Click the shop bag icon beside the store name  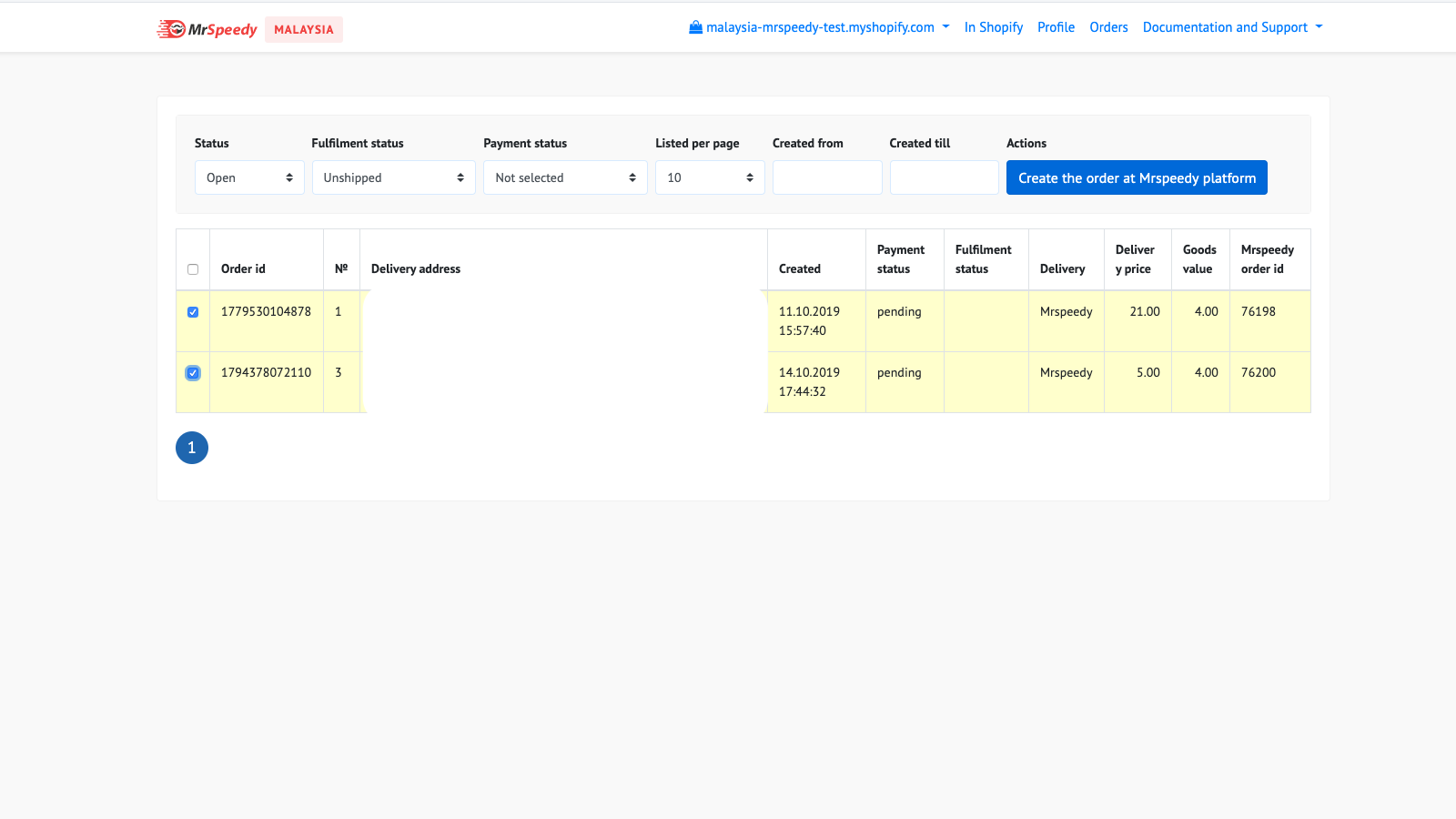[x=695, y=27]
